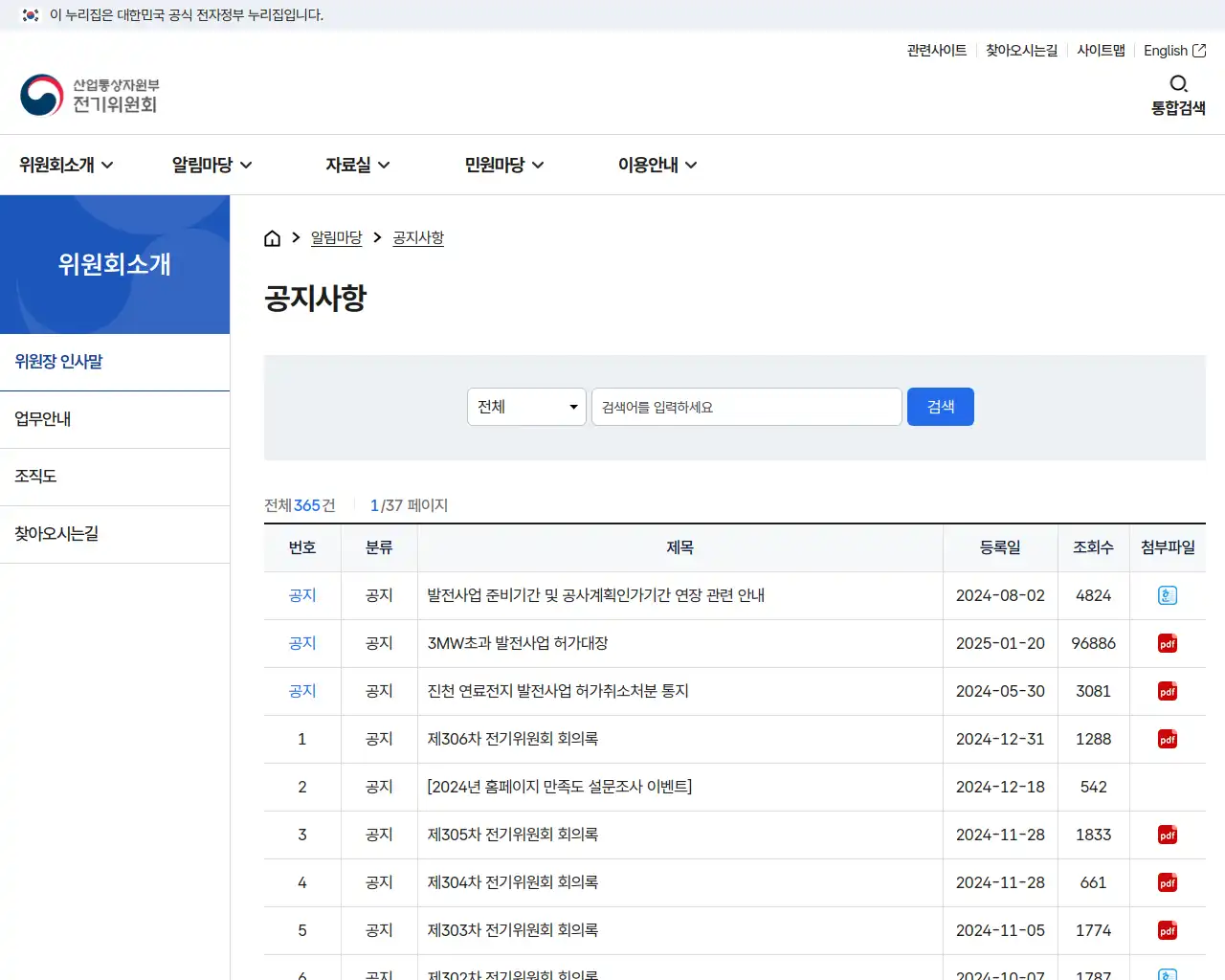Download the PDF for 제303차 회의록
Image resolution: width=1225 pixels, height=980 pixels.
(x=1168, y=930)
